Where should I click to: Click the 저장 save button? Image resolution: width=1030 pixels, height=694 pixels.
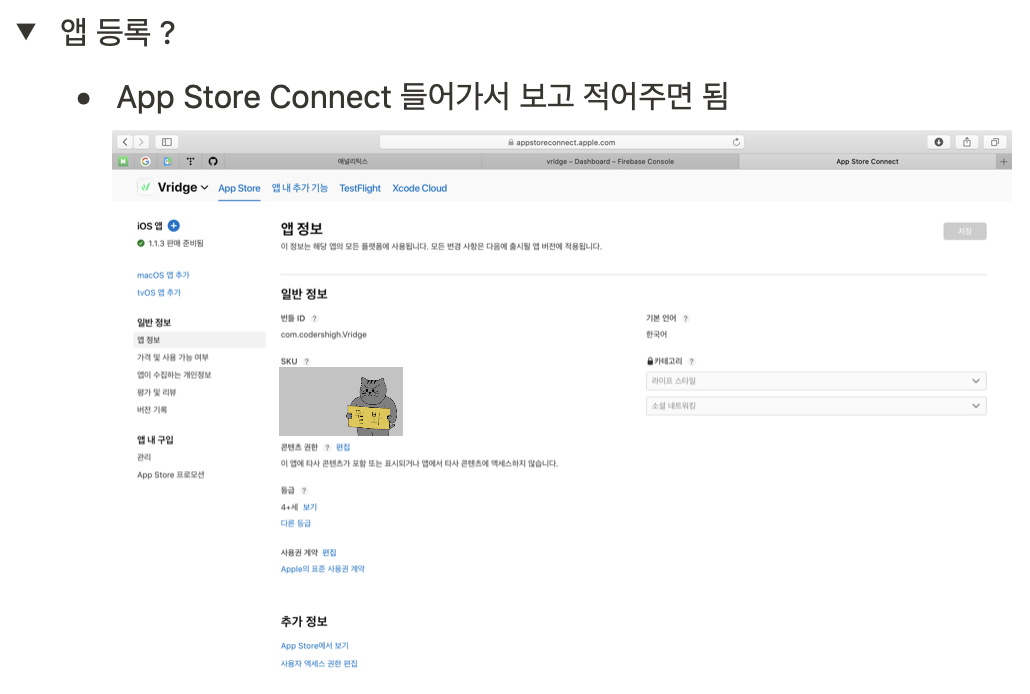click(x=964, y=231)
